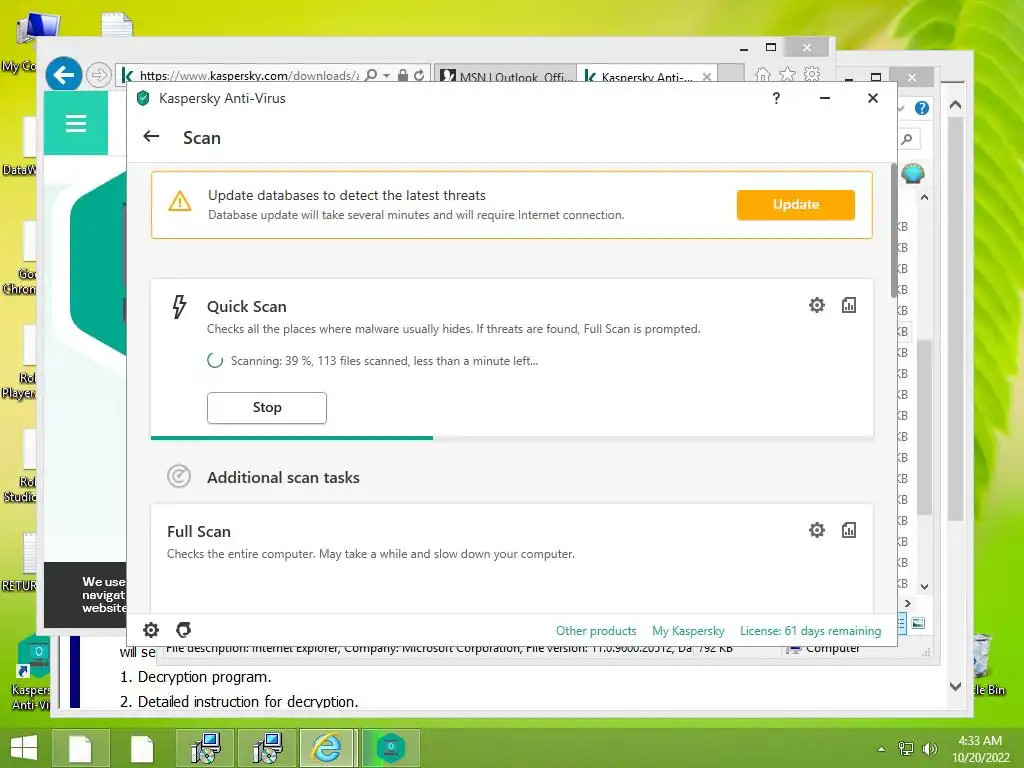
Task: Stop the Quick Scan
Action: pos(266,408)
